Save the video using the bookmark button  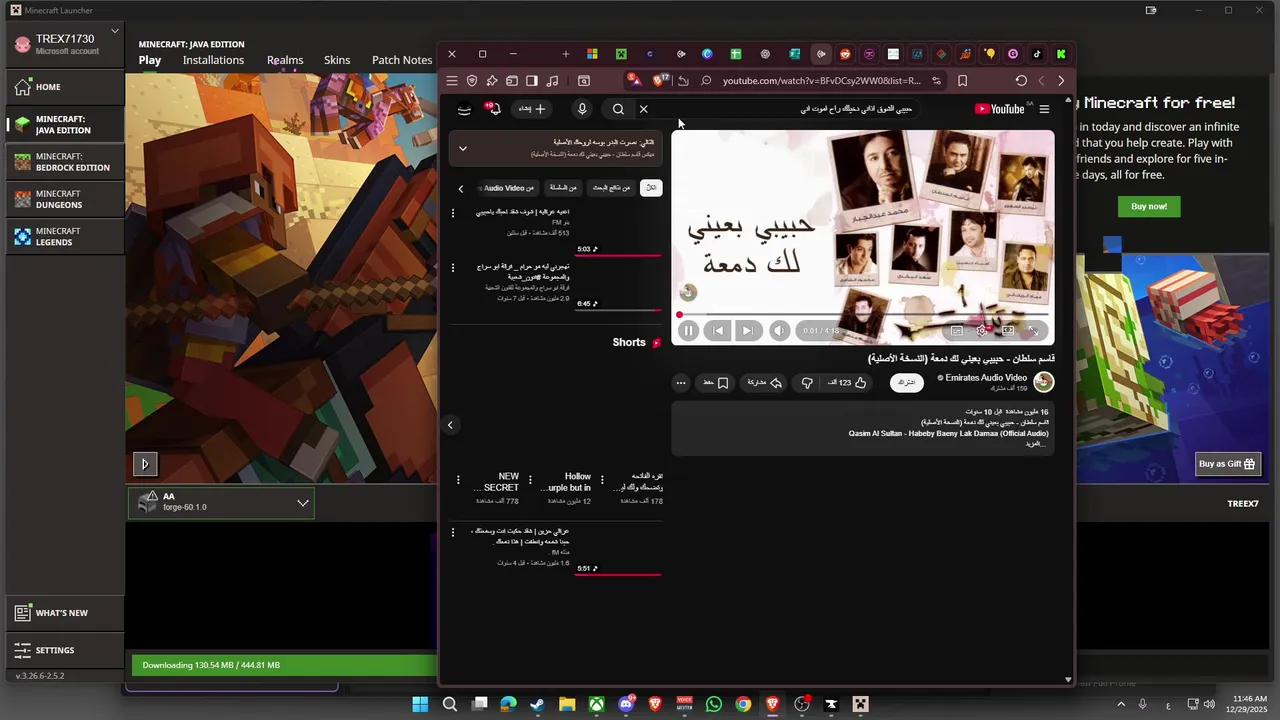[x=716, y=383]
